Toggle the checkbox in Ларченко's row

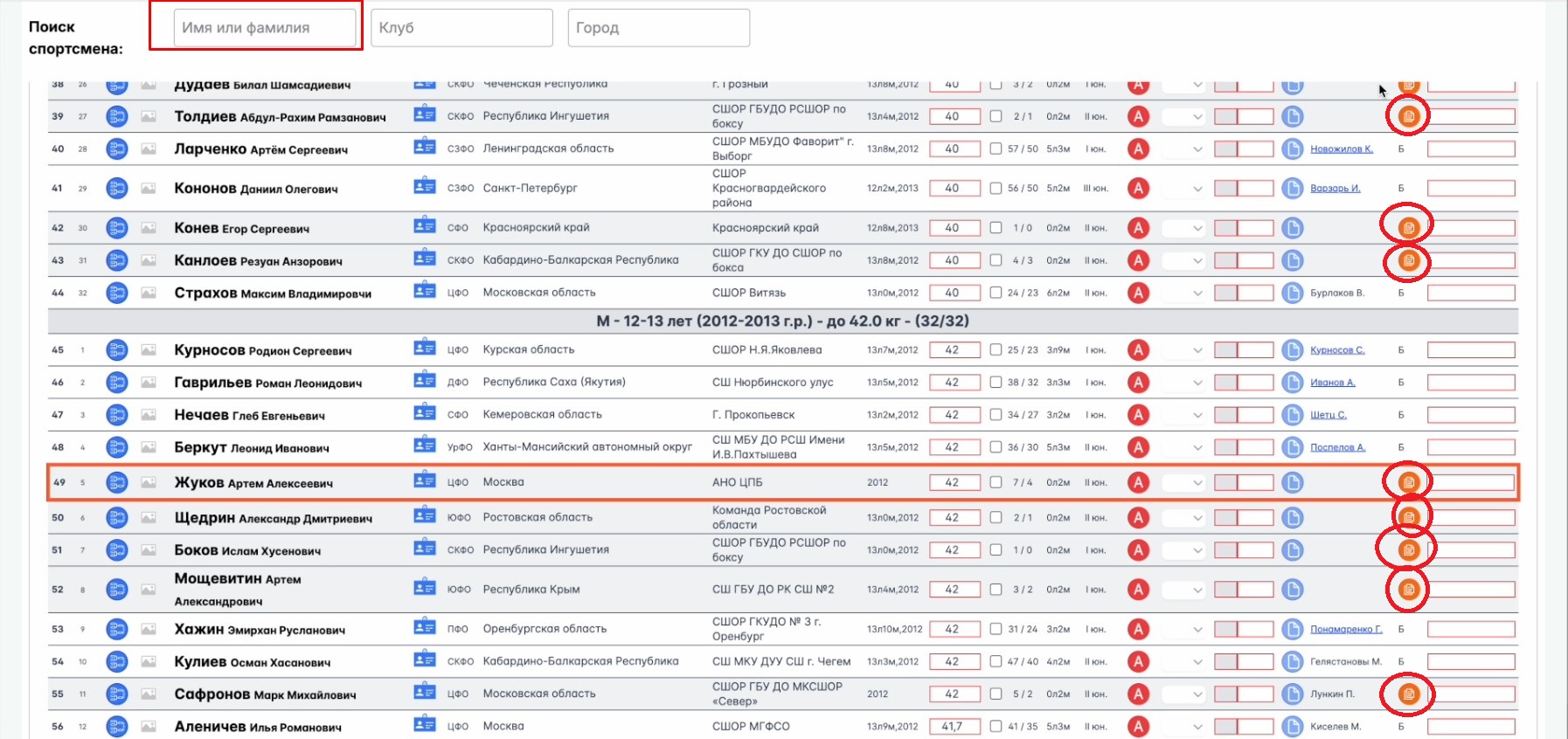[x=996, y=149]
